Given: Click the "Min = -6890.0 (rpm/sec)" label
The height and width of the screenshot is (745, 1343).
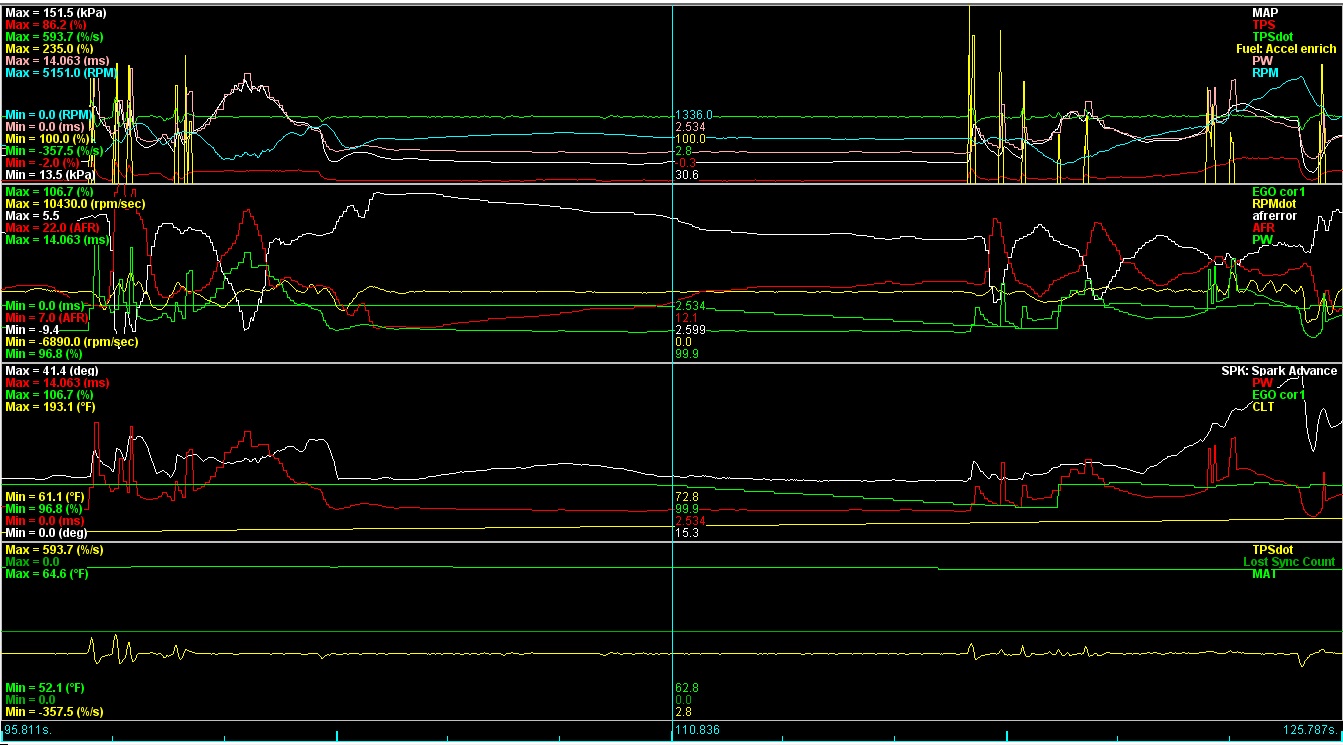Looking at the screenshot, I should click(x=72, y=341).
